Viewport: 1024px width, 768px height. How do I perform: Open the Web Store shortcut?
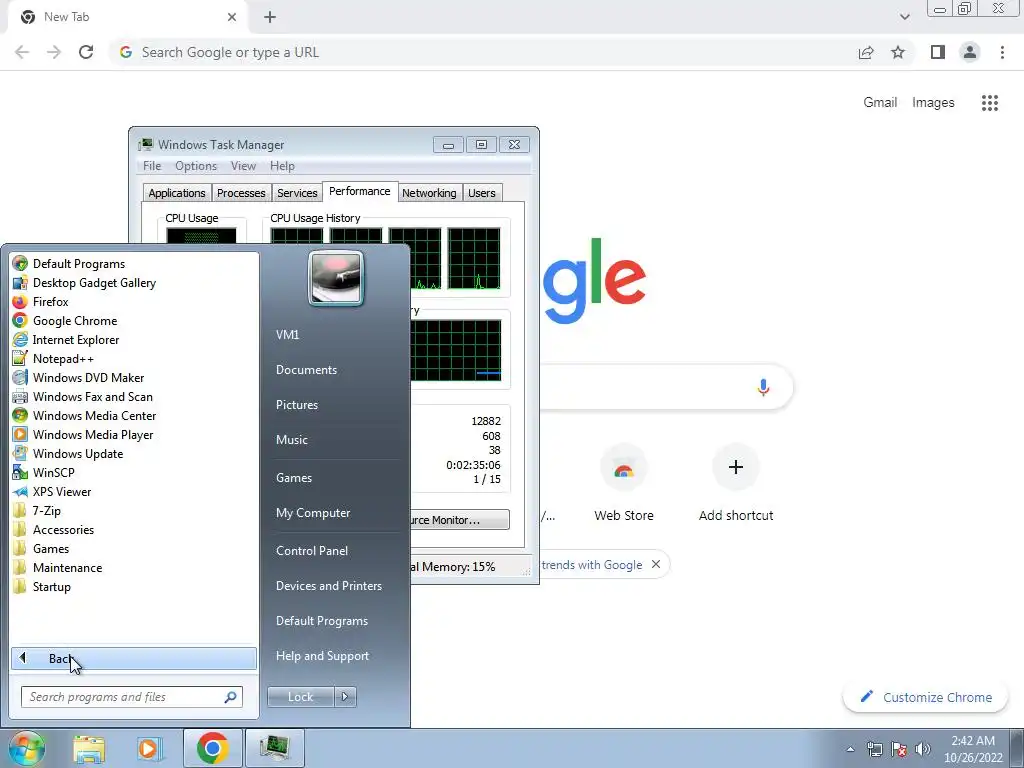pos(624,483)
